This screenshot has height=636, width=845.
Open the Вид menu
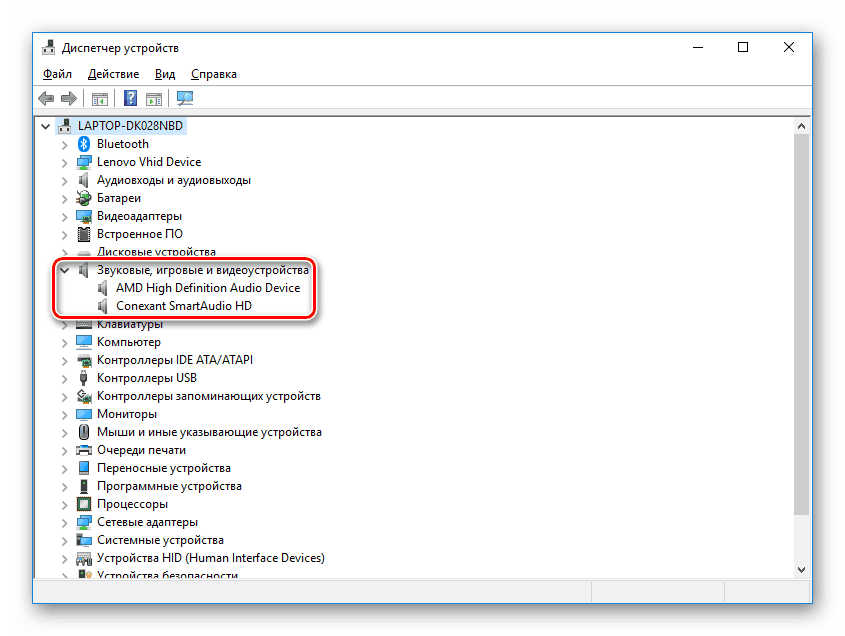(164, 73)
